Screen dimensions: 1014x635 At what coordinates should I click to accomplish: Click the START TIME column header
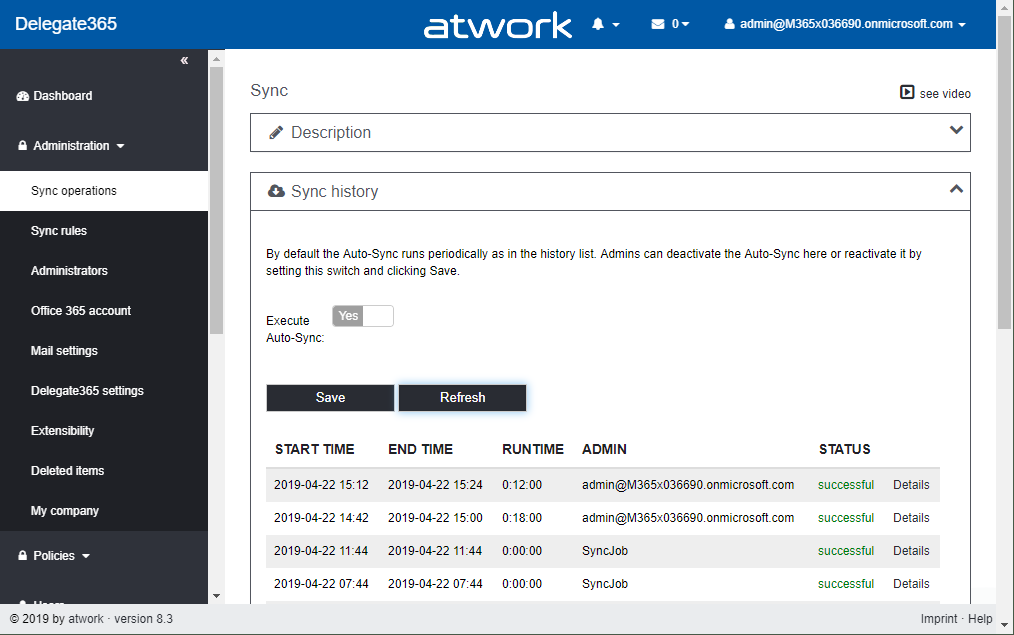point(314,449)
